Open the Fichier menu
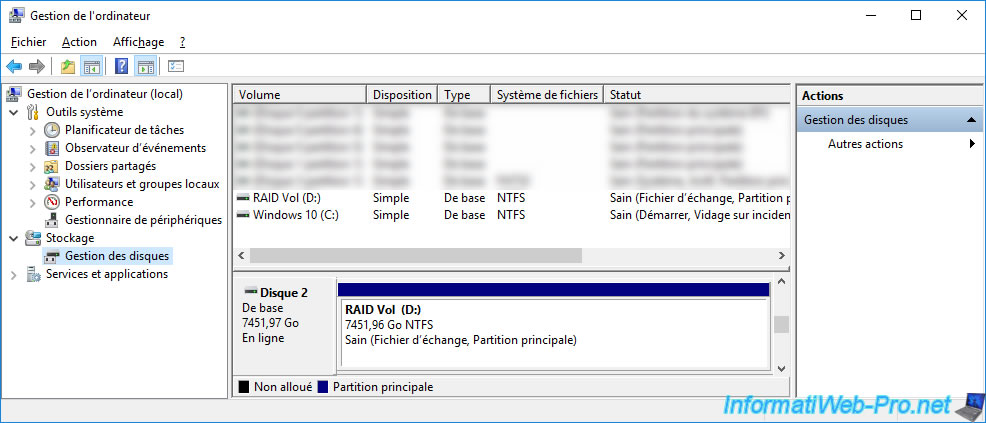This screenshot has height=423, width=986. point(28,42)
